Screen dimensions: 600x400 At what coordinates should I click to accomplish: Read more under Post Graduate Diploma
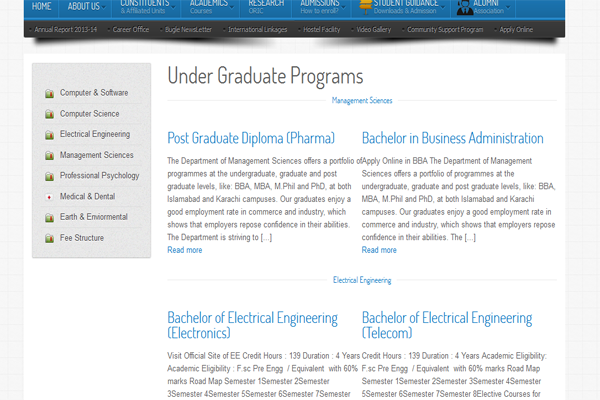(184, 250)
